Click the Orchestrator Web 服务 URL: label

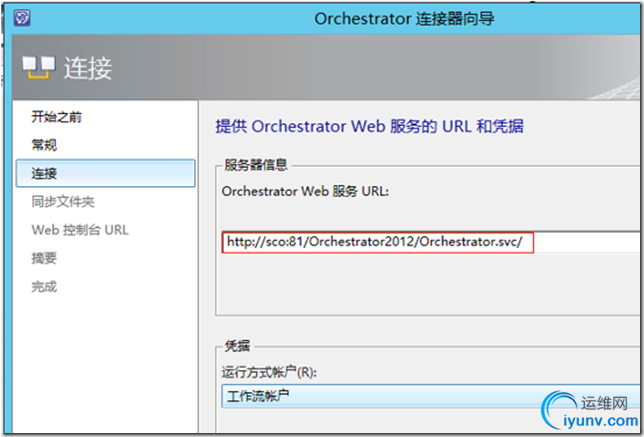305,191
